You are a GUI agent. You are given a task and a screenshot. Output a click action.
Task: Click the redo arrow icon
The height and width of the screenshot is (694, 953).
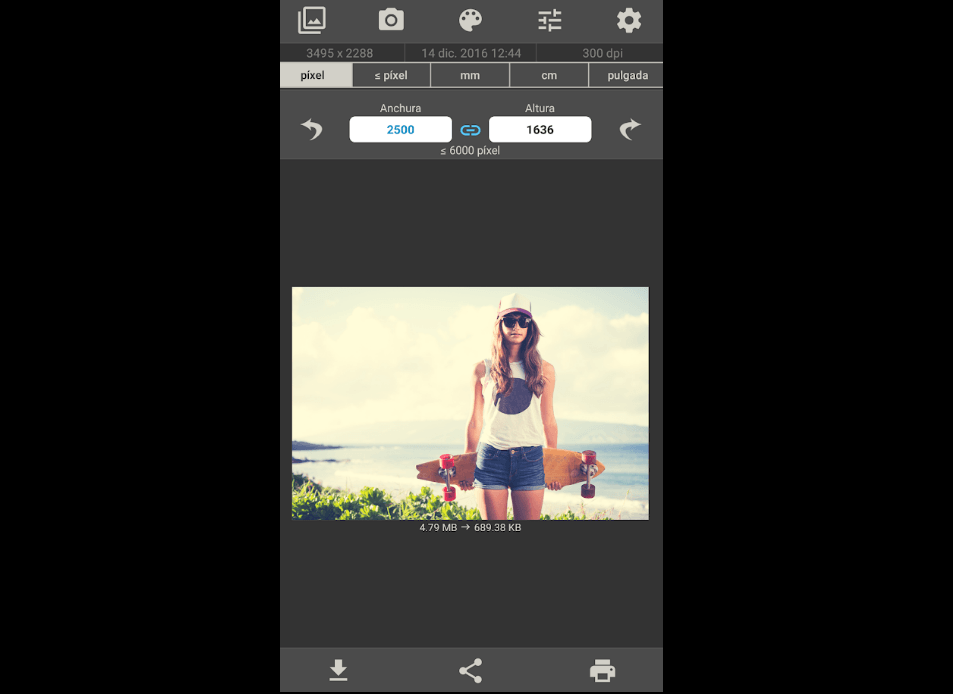(x=630, y=129)
